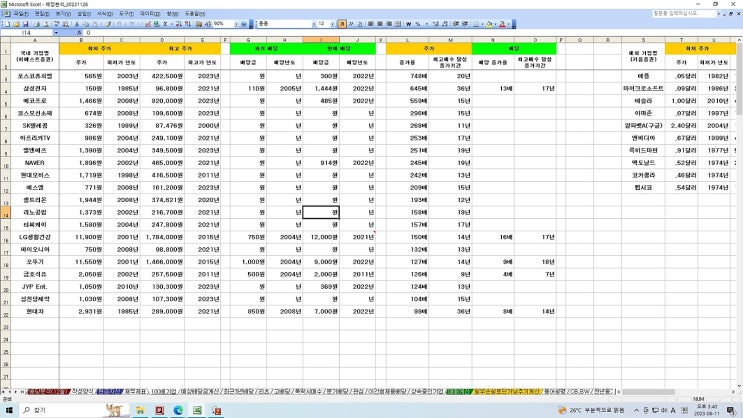Click the Undo arrow icon
The width and height of the screenshot is (743, 418).
click(x=119, y=24)
